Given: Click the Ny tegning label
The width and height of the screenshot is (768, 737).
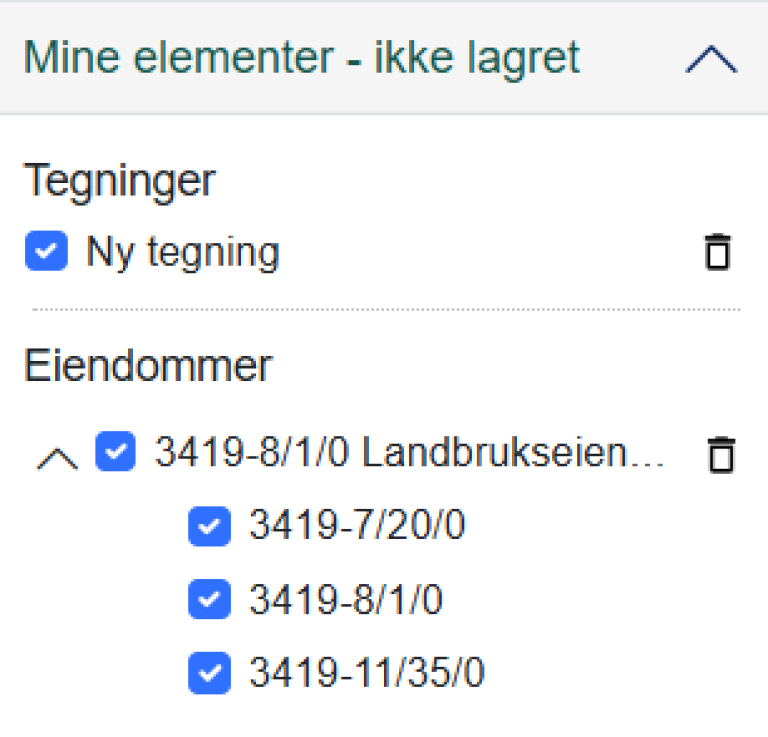Looking at the screenshot, I should point(182,252).
